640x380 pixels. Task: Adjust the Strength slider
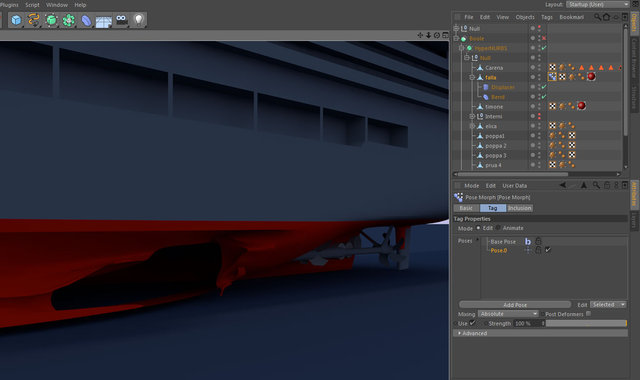pyautogui.click(x=586, y=323)
